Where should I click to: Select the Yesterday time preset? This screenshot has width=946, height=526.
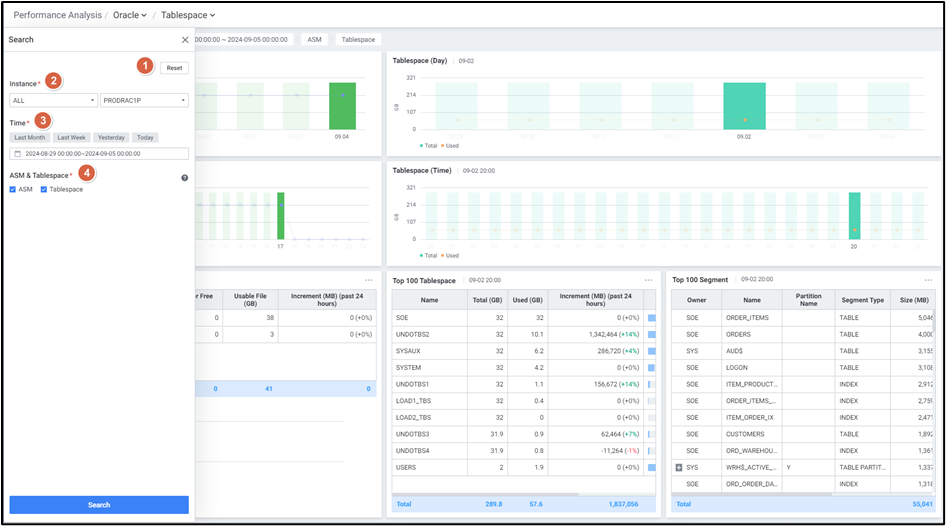pyautogui.click(x=110, y=138)
